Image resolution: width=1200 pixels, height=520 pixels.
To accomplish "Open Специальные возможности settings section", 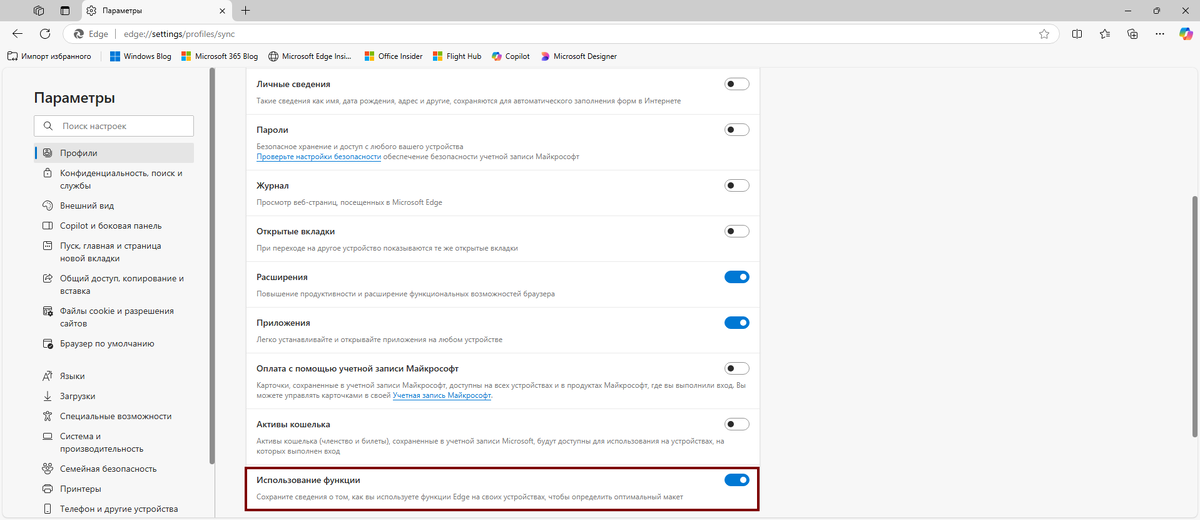I will point(114,416).
